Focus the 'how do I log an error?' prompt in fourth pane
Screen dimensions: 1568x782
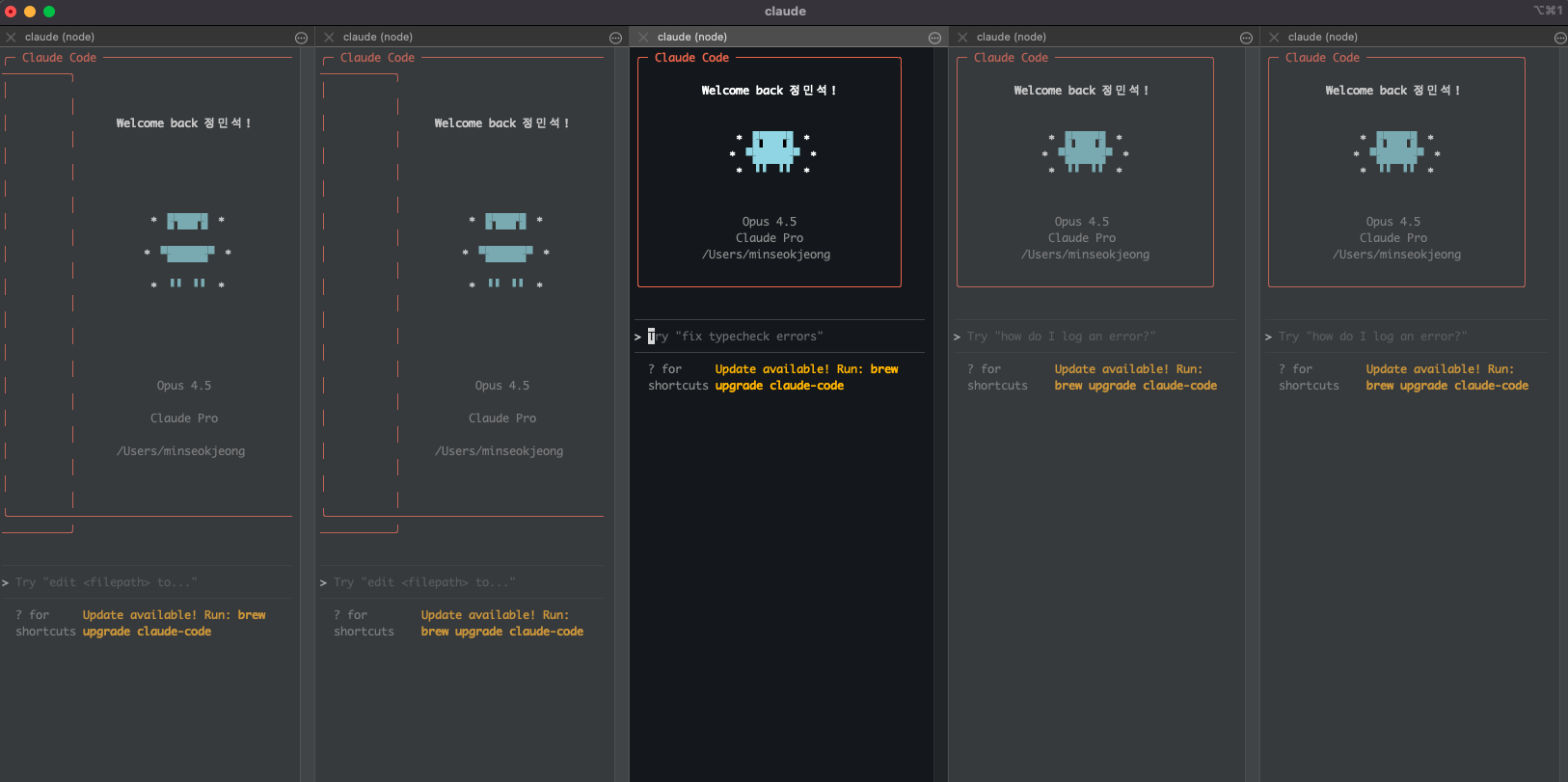(1095, 337)
